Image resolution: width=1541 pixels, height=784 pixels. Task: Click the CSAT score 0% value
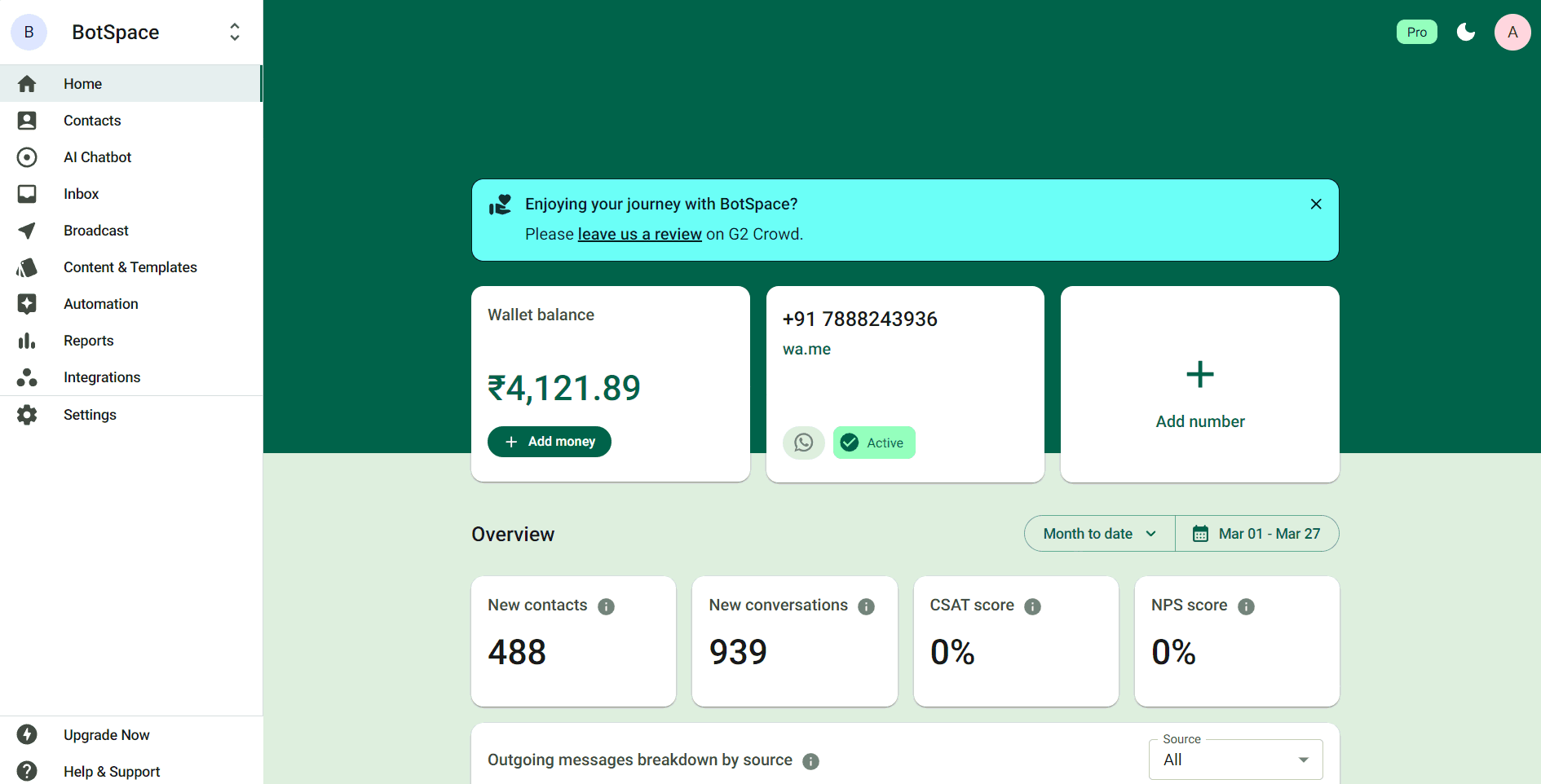952,652
